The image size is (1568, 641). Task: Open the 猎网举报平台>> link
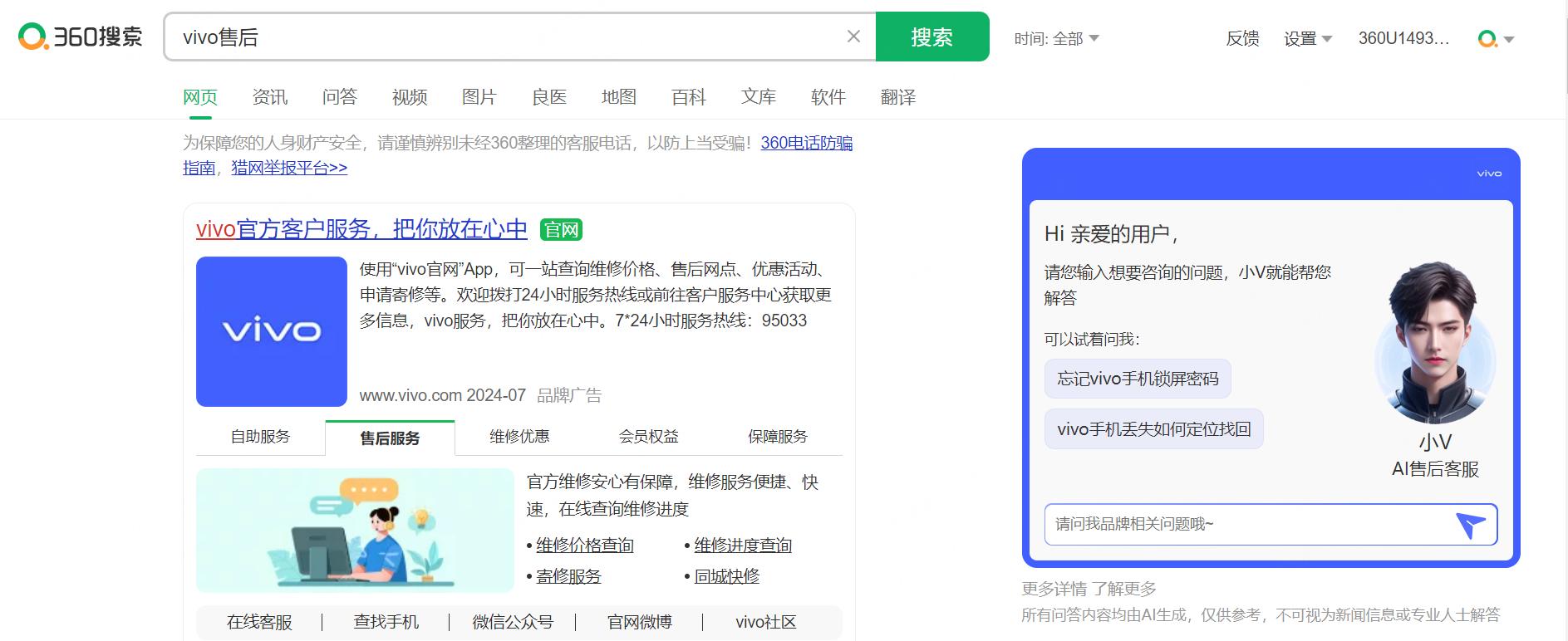tap(289, 168)
